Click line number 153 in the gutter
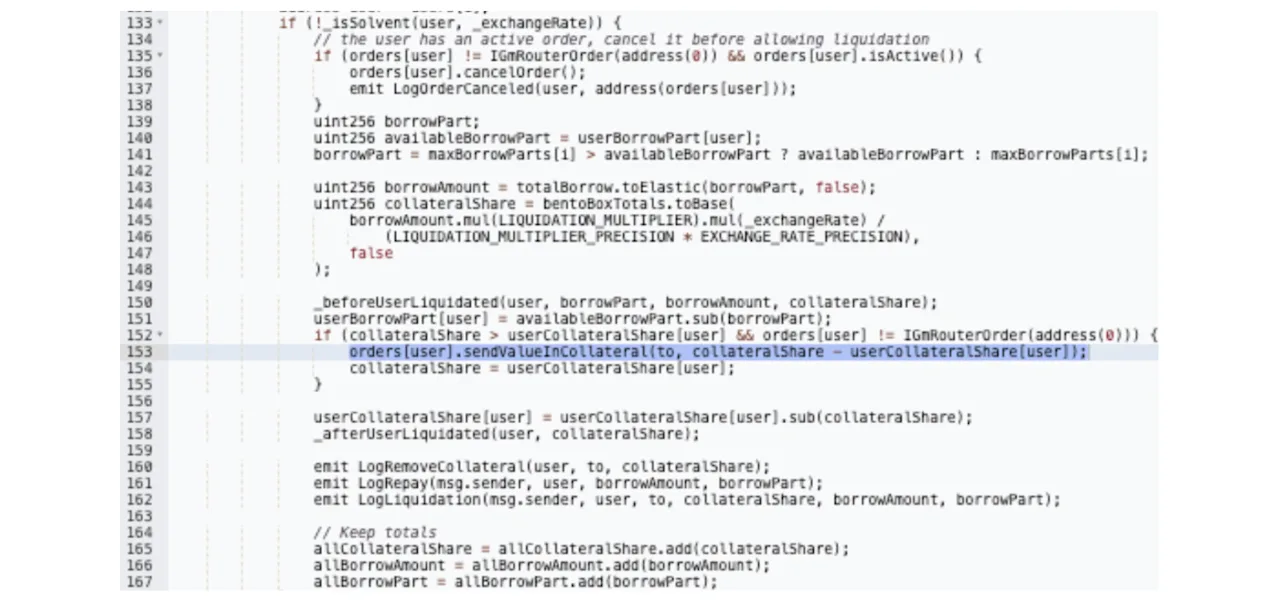1280x603 pixels. click(x=139, y=352)
